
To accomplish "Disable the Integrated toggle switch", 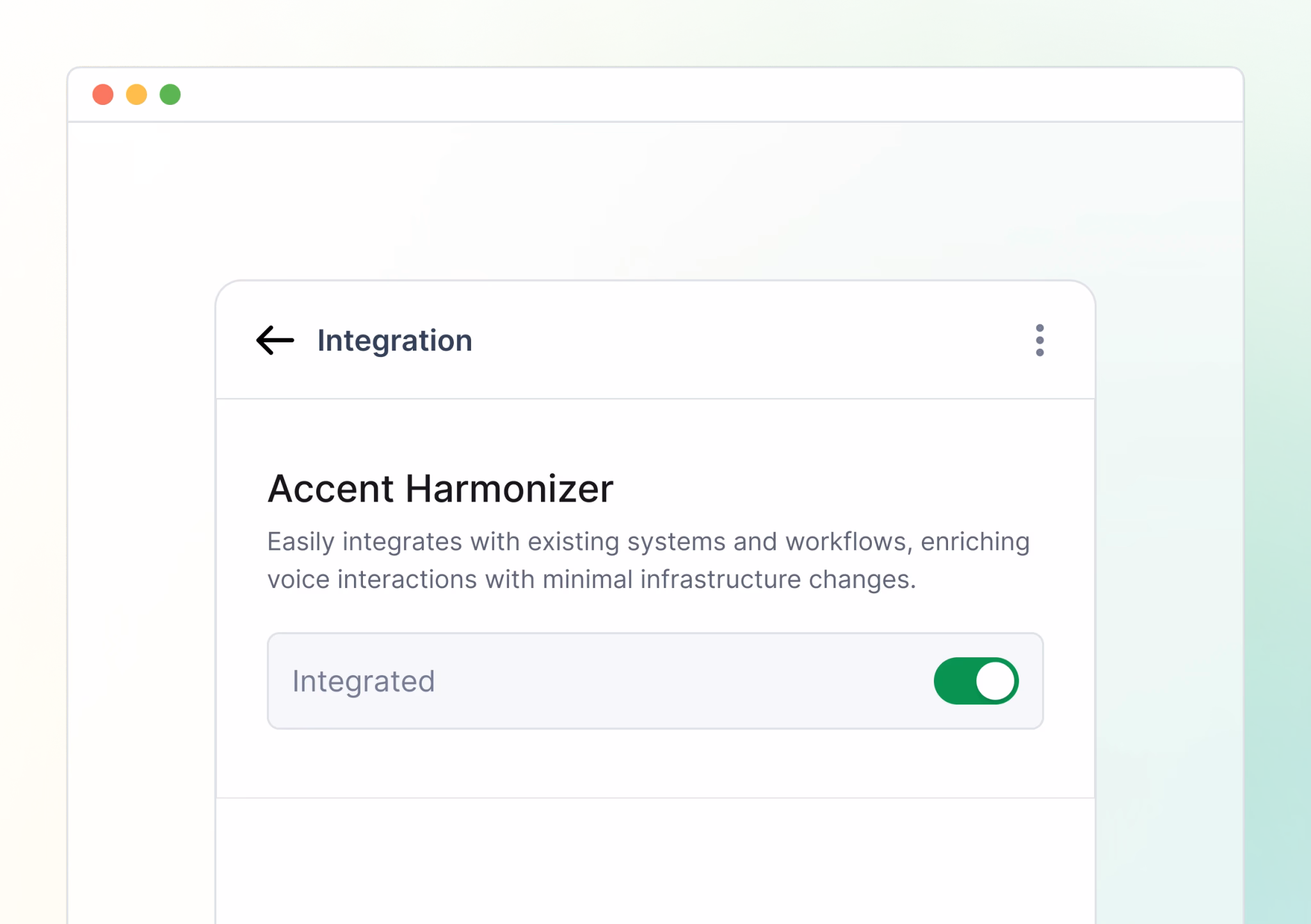I will [x=976, y=681].
